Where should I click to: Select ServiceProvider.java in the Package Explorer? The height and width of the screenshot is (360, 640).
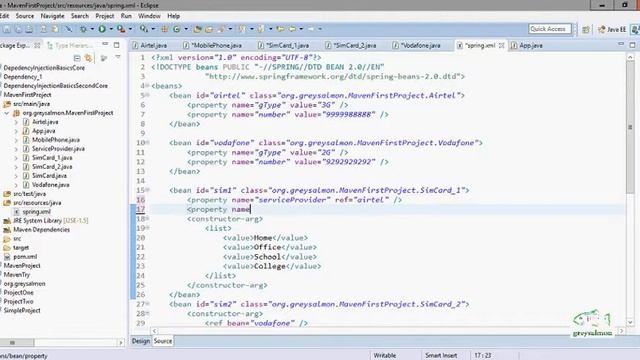coord(58,149)
